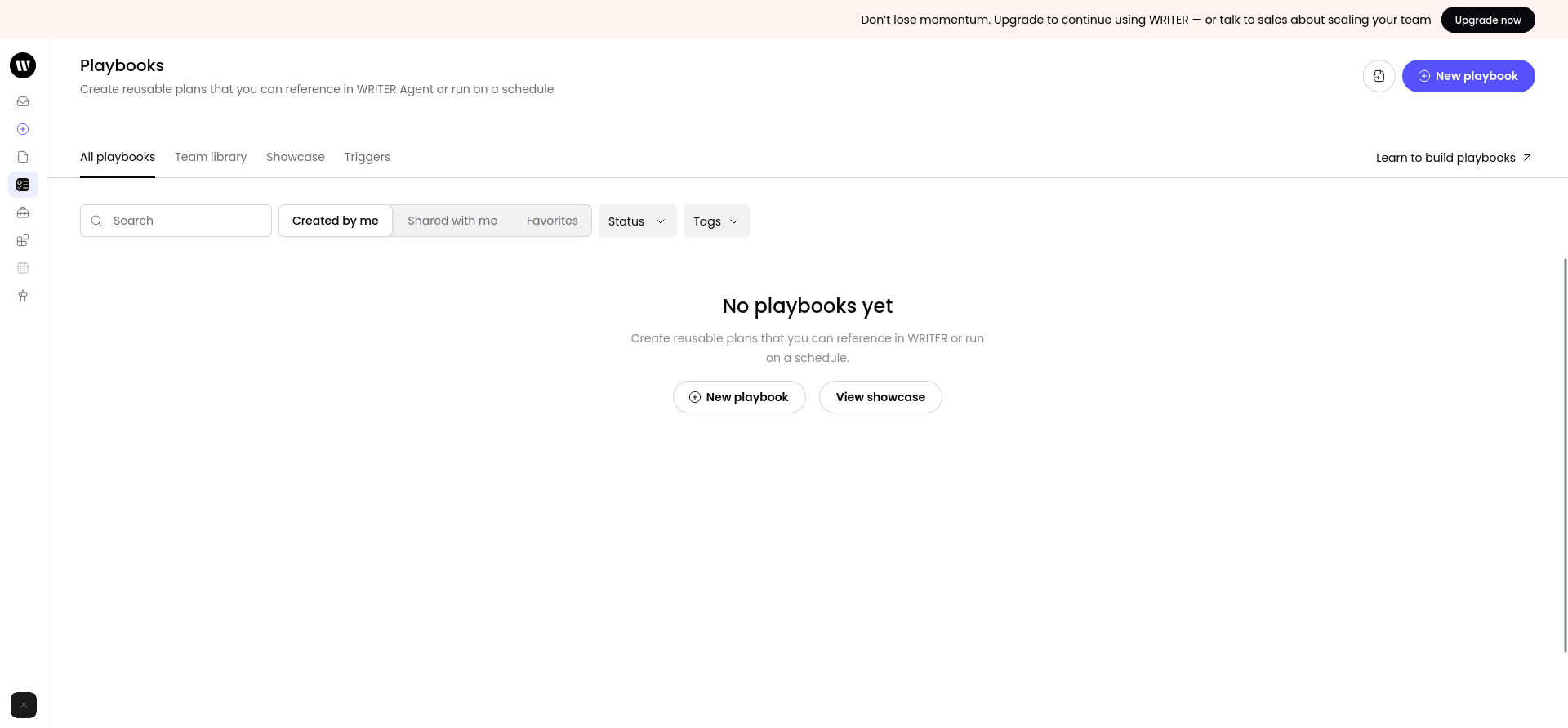Viewport: 1568px width, 728px height.
Task: Focus the Search input field
Action: pos(176,221)
